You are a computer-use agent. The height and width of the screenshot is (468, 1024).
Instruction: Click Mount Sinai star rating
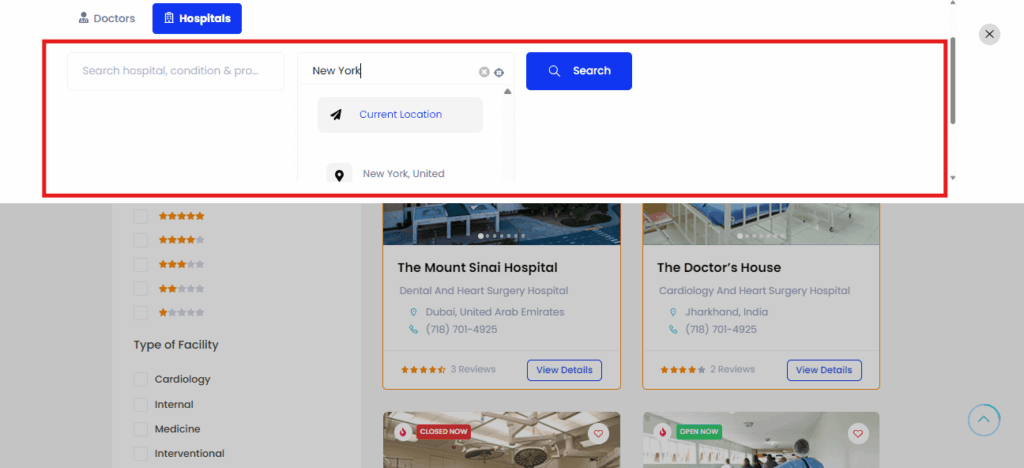click(423, 369)
